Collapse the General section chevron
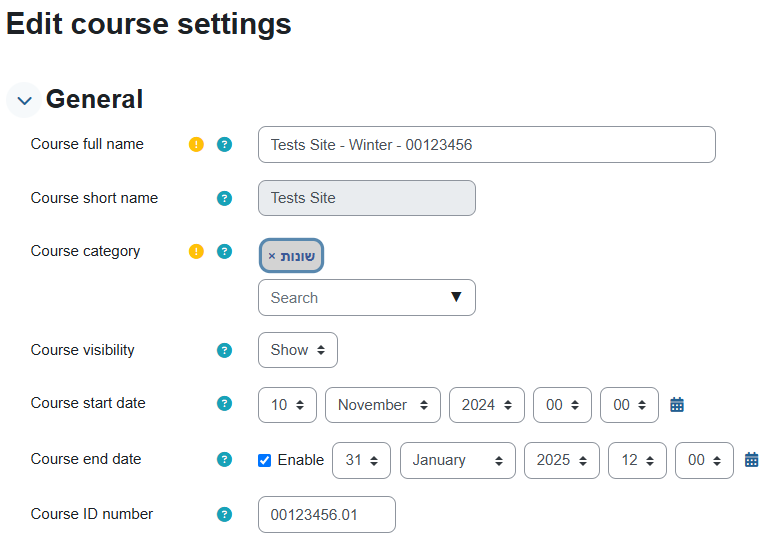This screenshot has width=780, height=546. (24, 100)
